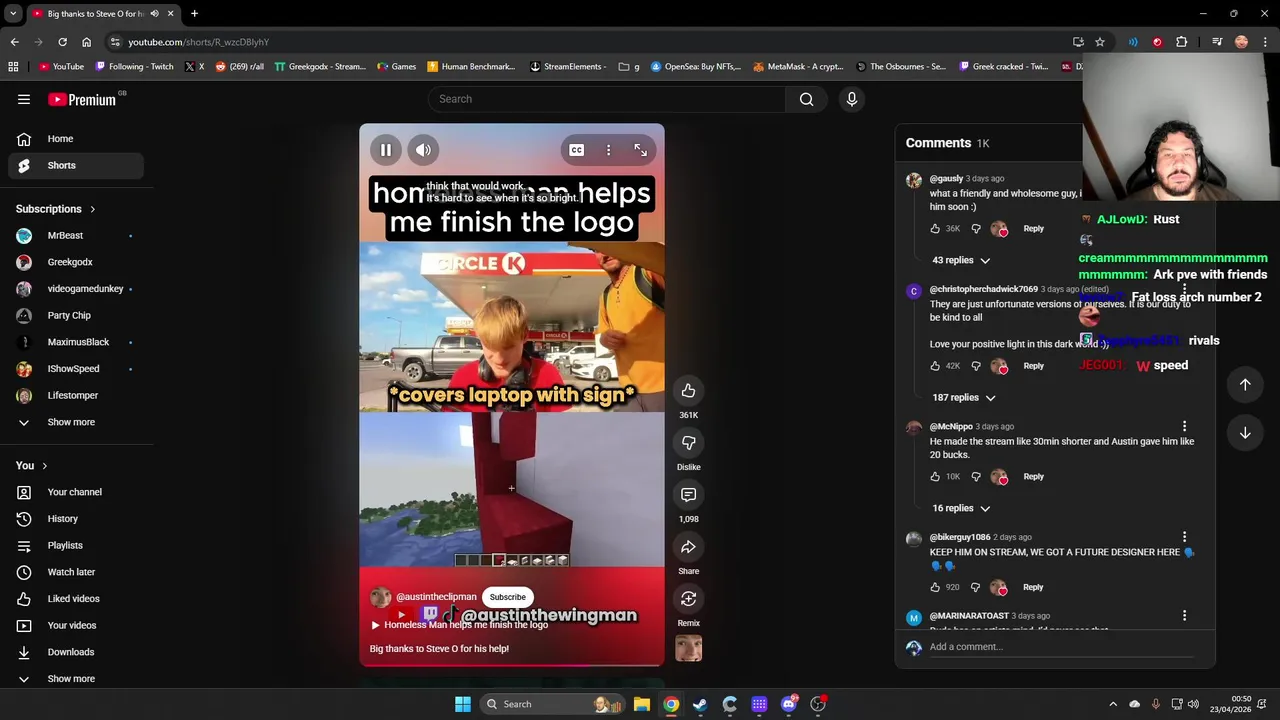The width and height of the screenshot is (1280, 720).
Task: Open Your channel
Action: pyautogui.click(x=76, y=492)
